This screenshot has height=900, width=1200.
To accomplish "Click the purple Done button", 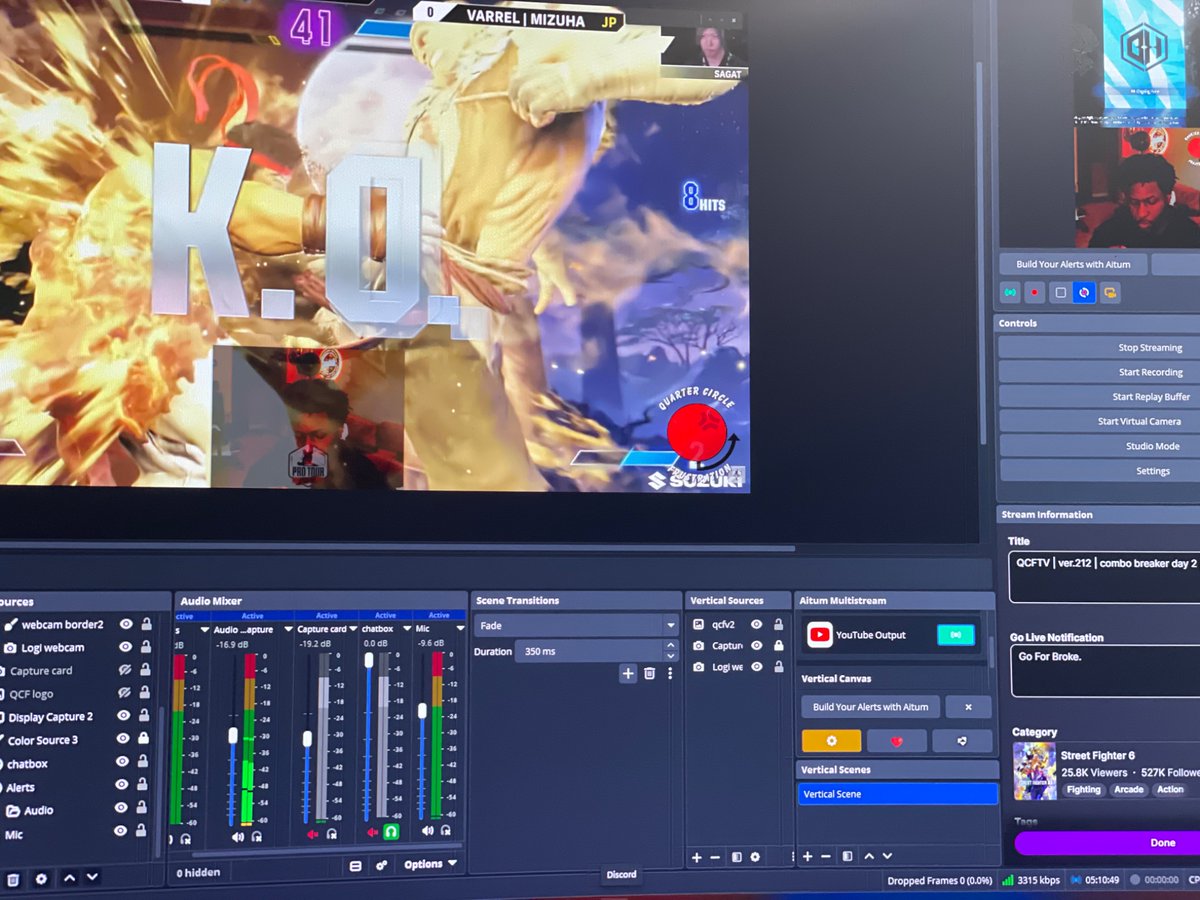I will (x=1108, y=843).
